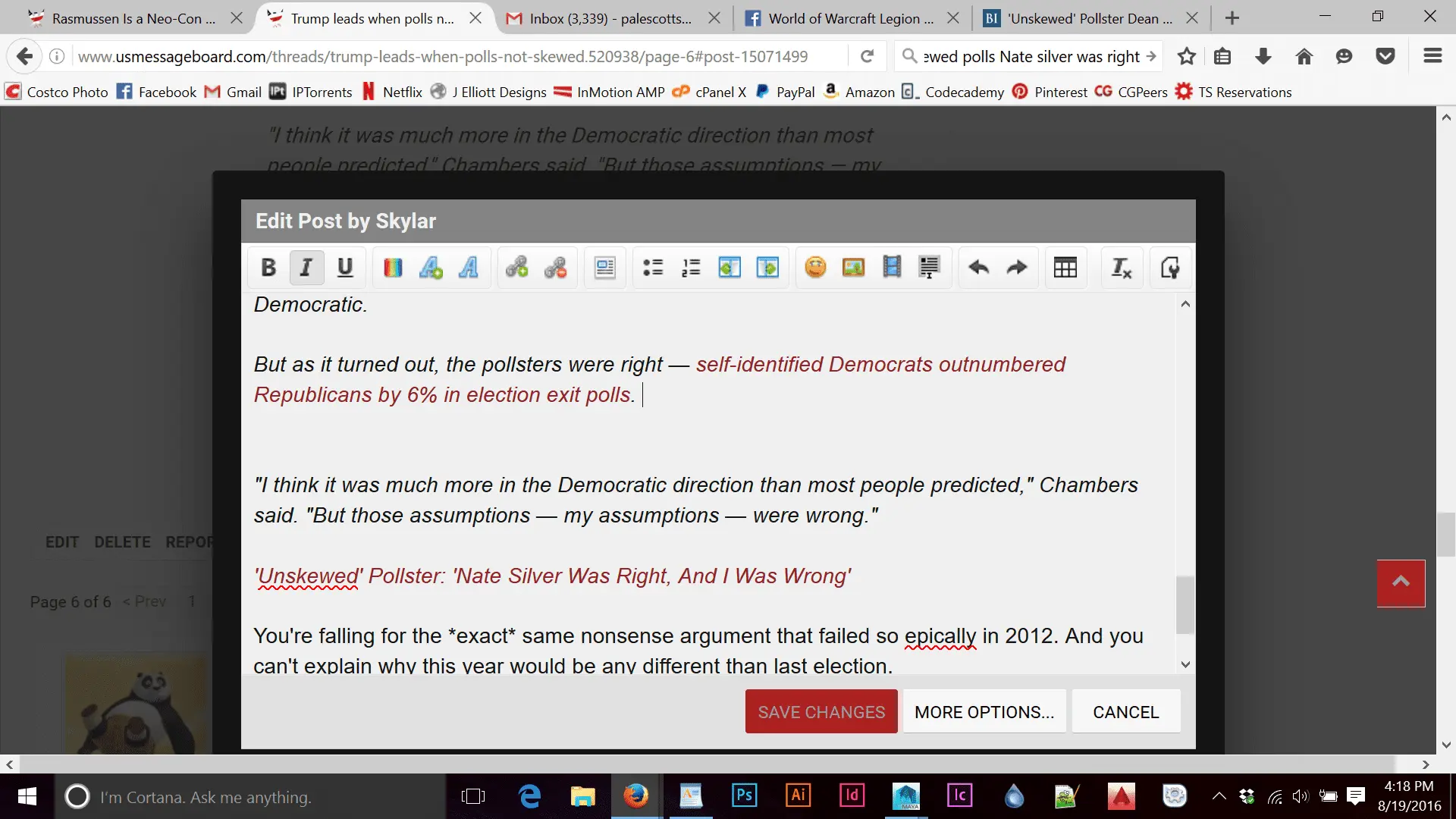The image size is (1456, 819).
Task: Undo the last edit in the editor
Action: pyautogui.click(x=979, y=268)
